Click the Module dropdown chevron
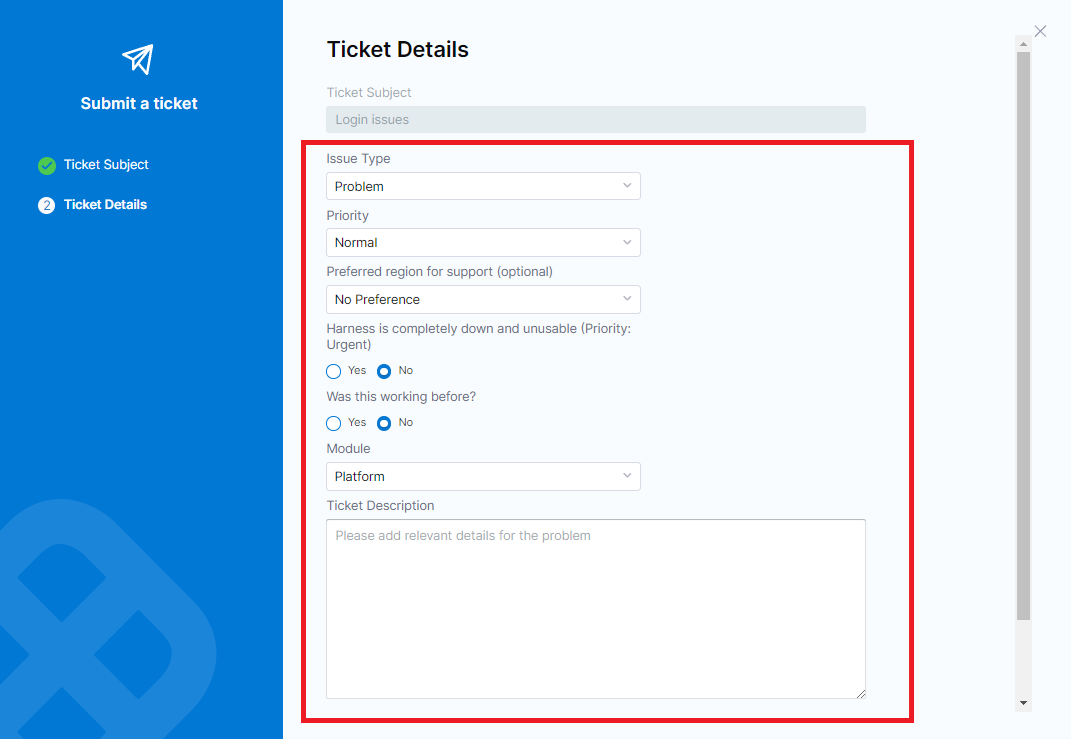 click(x=627, y=476)
